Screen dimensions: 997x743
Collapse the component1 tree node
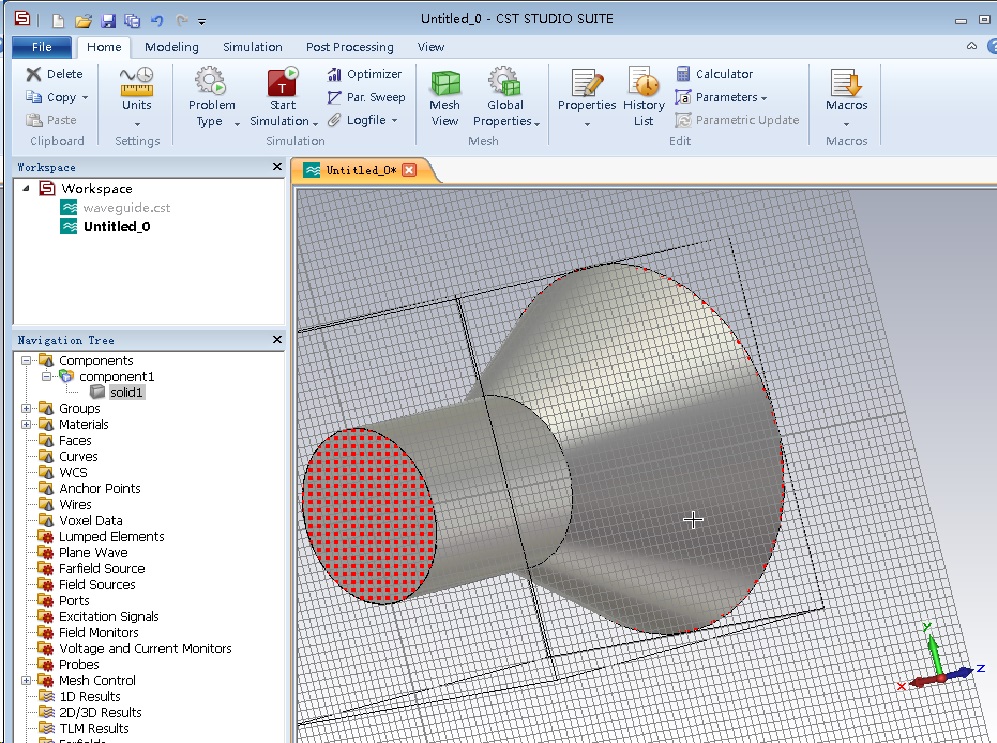(x=46, y=376)
